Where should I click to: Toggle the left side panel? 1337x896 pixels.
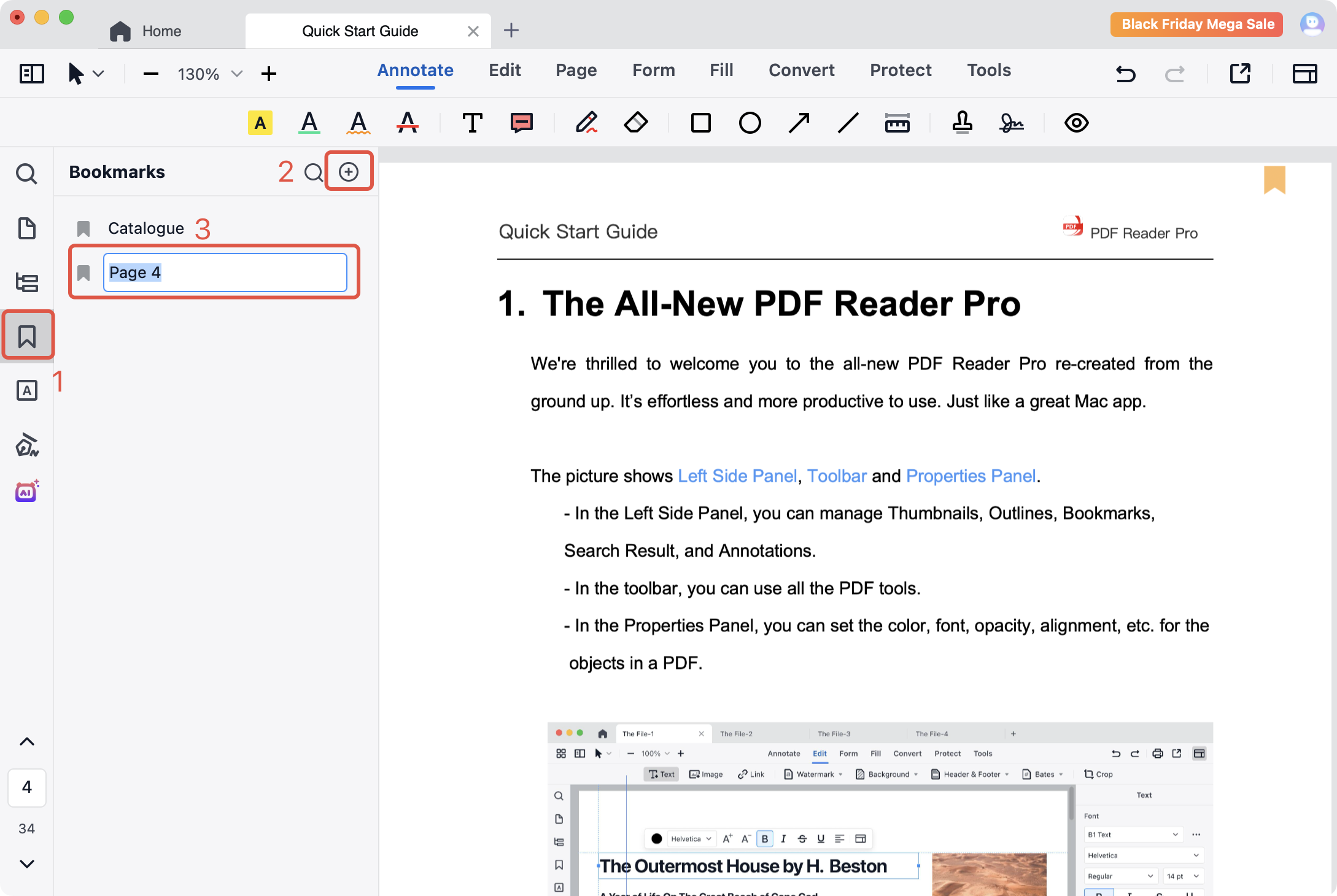[x=31, y=74]
